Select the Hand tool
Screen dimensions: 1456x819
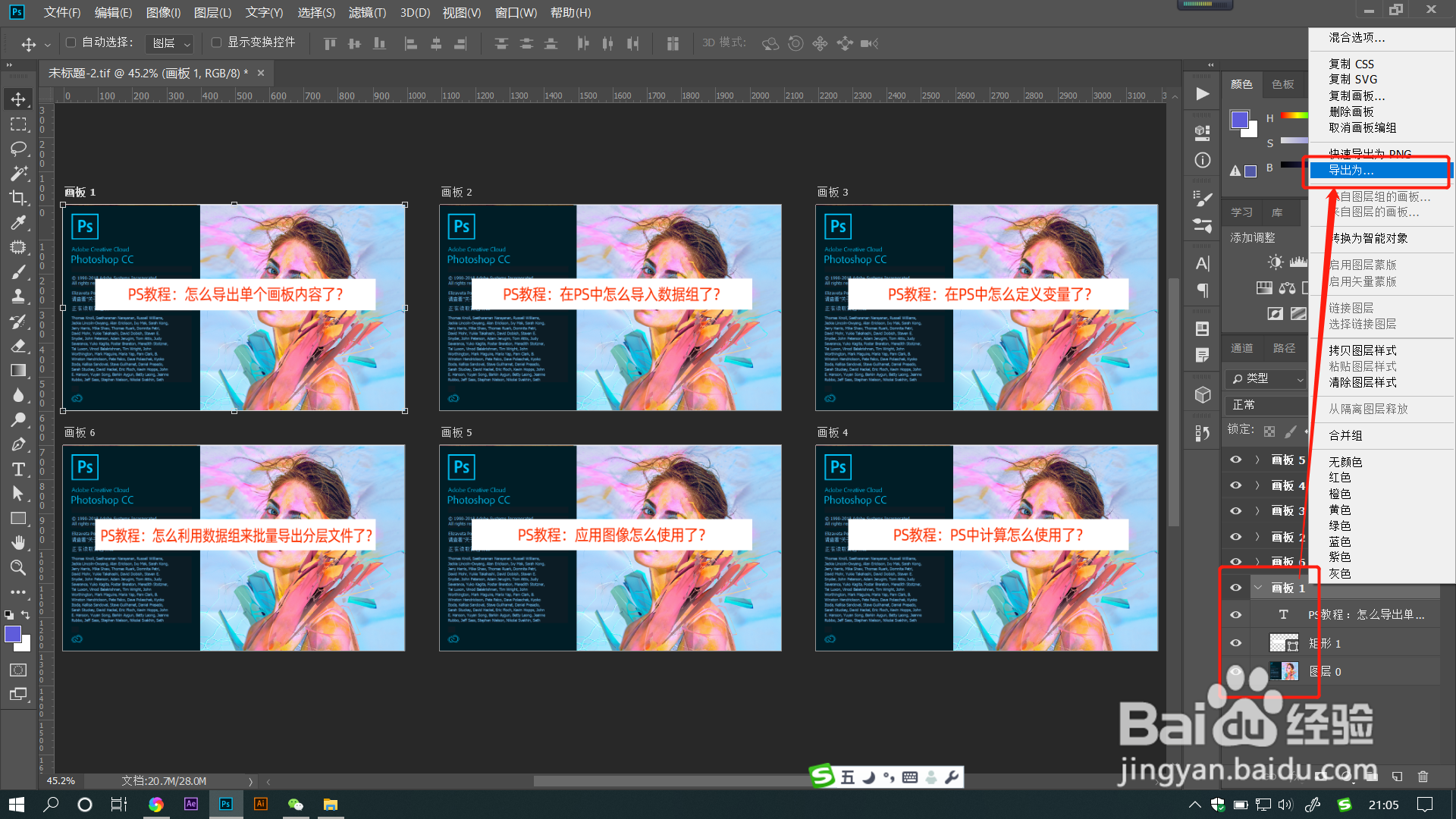click(18, 543)
